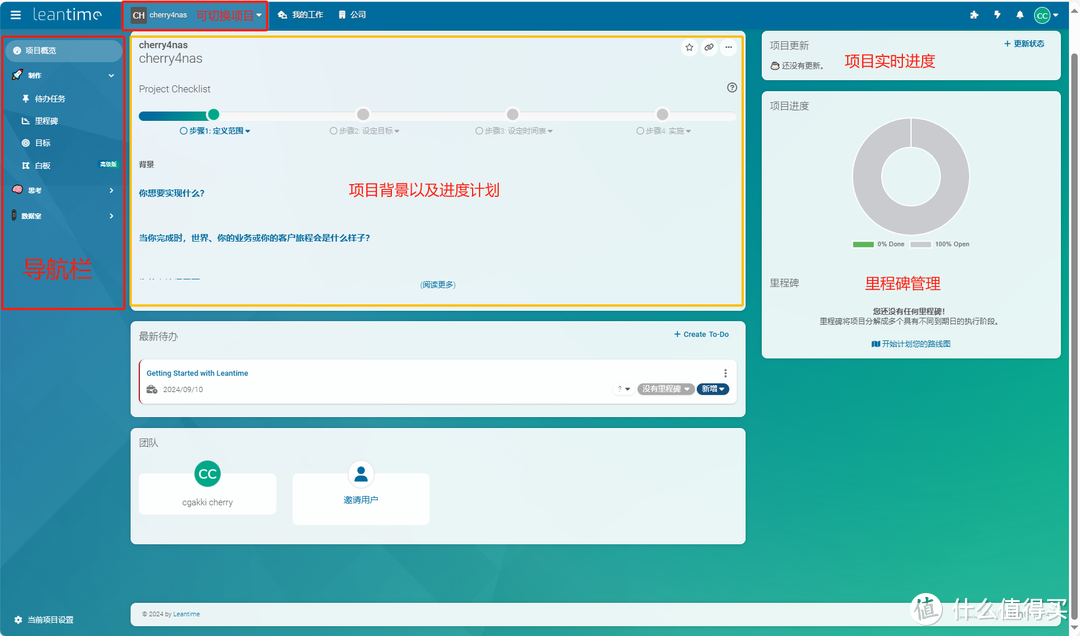Select 目标 in the navigation sidebar
This screenshot has width=1080, height=636.
tap(45, 142)
